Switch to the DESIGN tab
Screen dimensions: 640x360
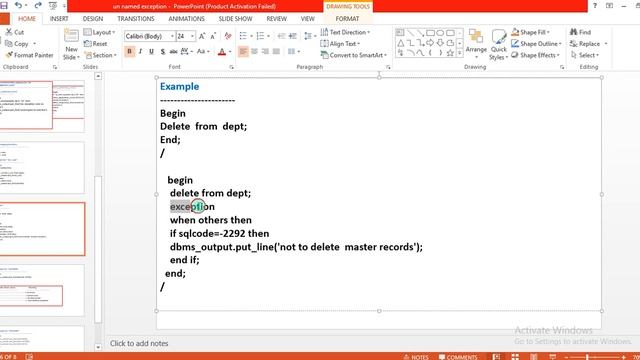[x=93, y=19]
